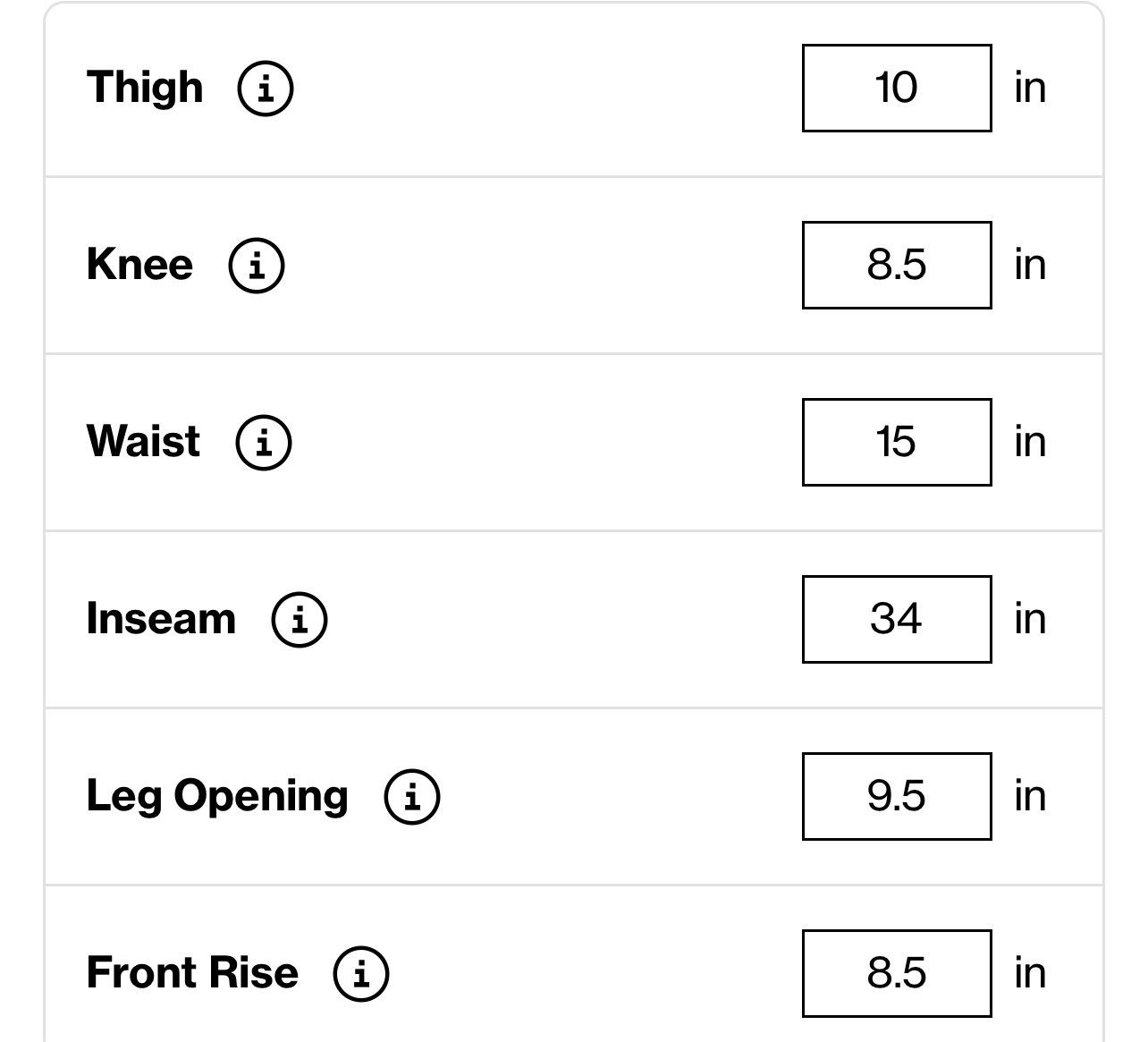
Task: Show info for Inseam measurement
Action: 300,620
